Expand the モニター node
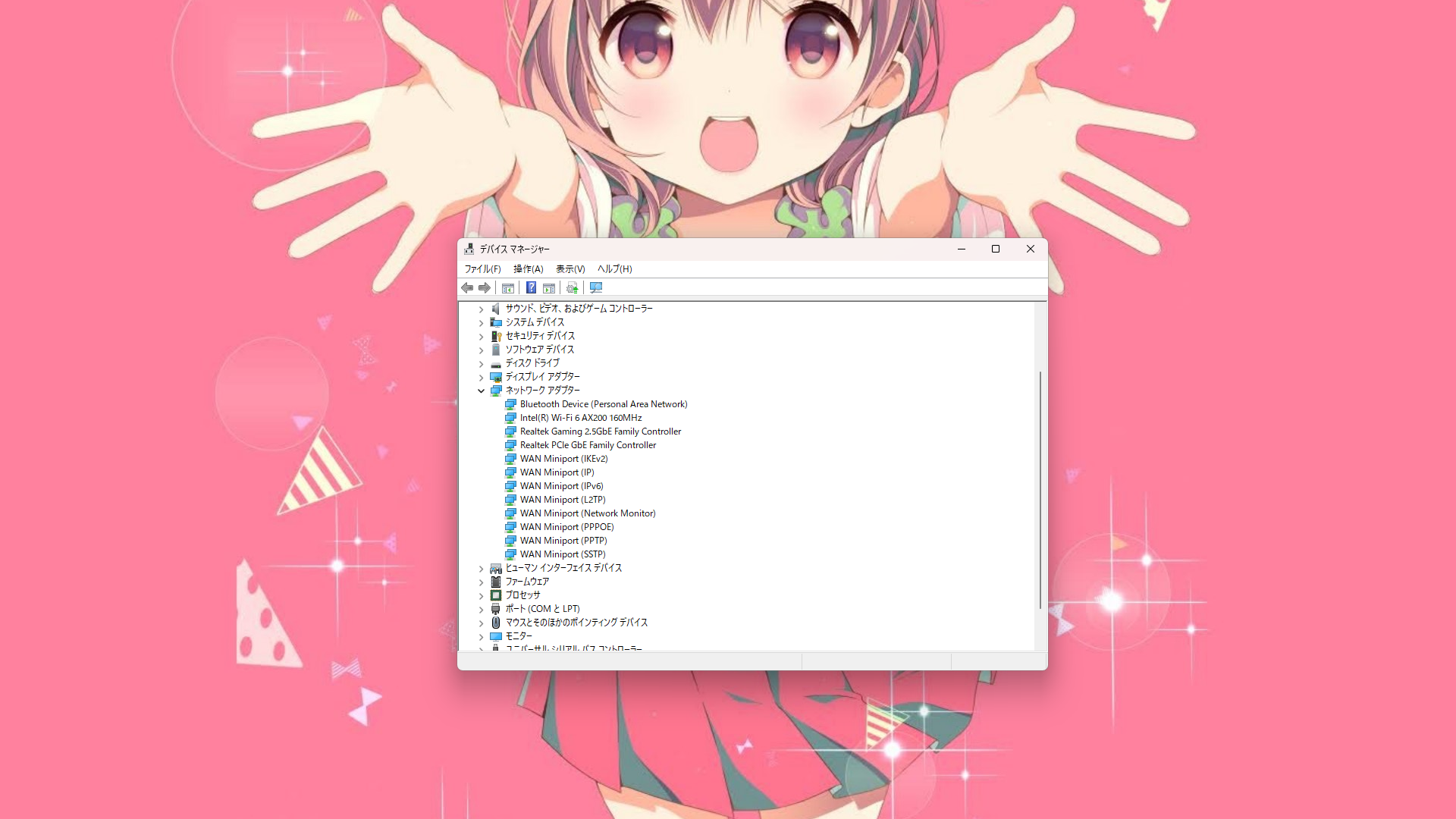 click(x=481, y=637)
